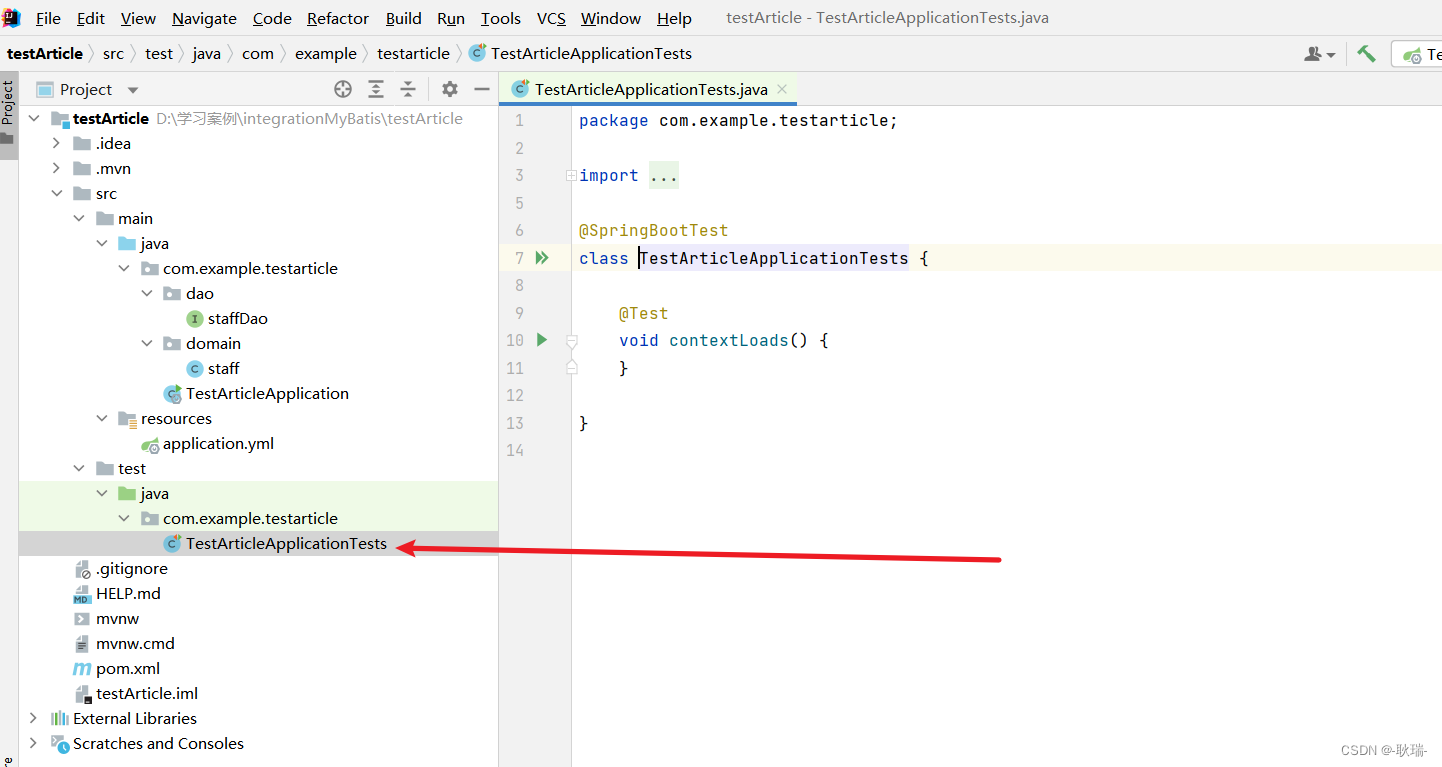Close the TestArticleApplicationTests.java tab
Viewport: 1442px width, 767px height.
[782, 89]
